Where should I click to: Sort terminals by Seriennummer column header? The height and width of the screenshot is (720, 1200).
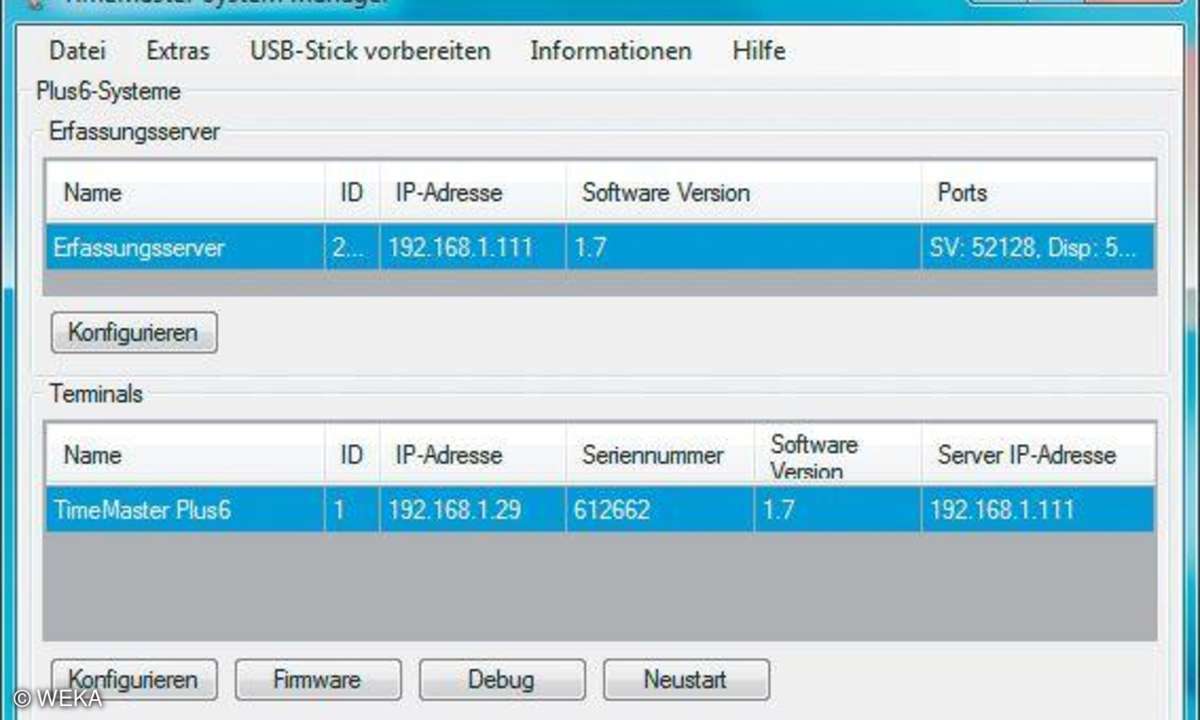659,455
